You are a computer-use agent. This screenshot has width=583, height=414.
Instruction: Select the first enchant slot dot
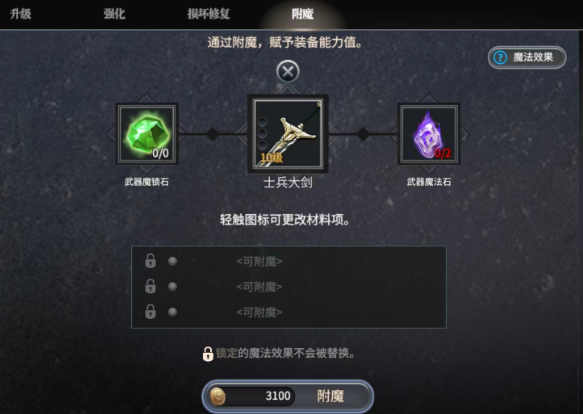(x=172, y=261)
